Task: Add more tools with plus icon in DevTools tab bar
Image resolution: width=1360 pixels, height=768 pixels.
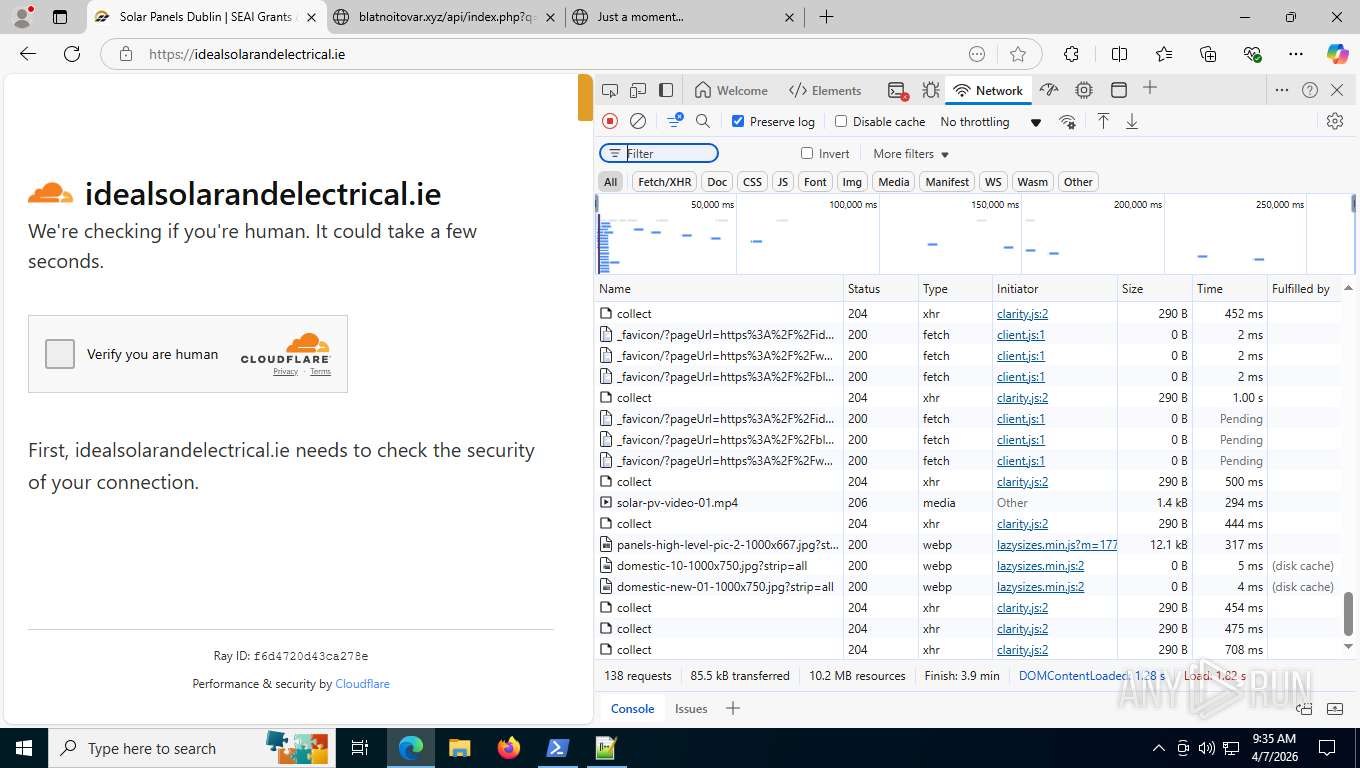Action: [x=1150, y=88]
